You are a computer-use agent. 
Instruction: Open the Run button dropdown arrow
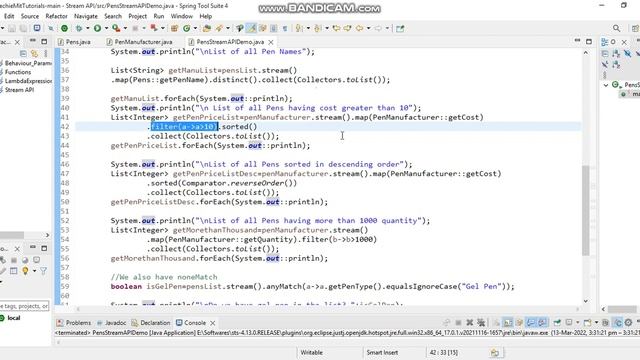click(106, 28)
